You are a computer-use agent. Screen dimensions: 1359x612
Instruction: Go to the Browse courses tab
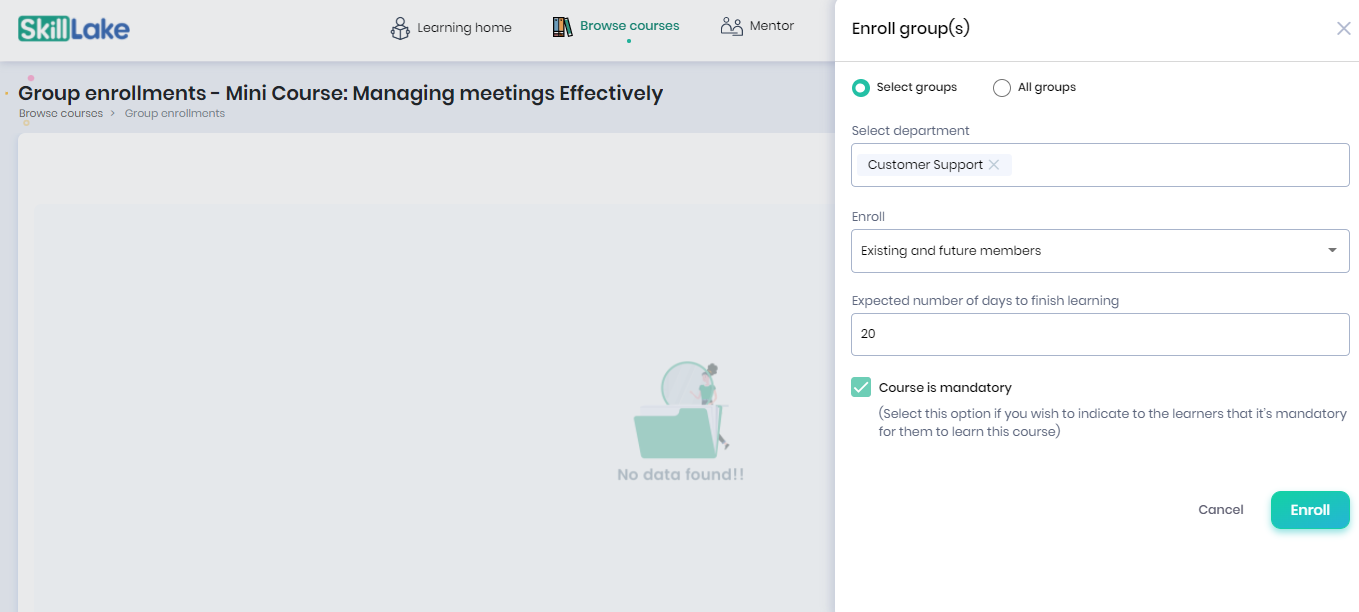pos(616,27)
